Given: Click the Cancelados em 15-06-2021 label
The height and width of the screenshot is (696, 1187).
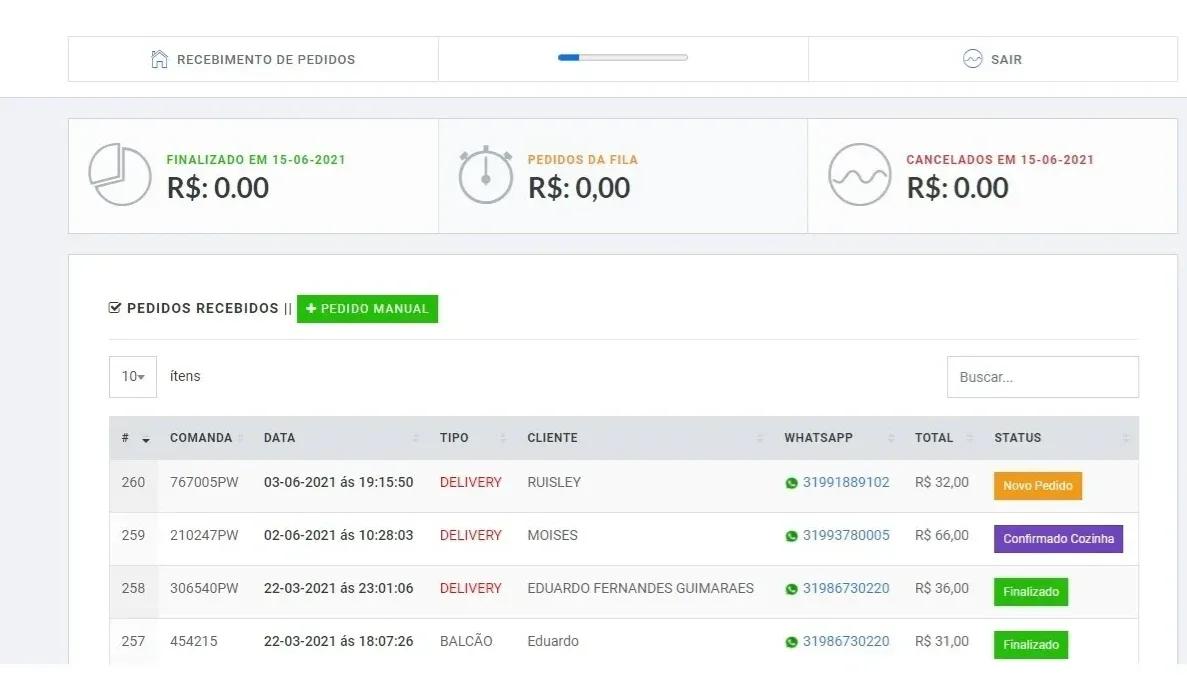Looking at the screenshot, I should tap(1000, 160).
